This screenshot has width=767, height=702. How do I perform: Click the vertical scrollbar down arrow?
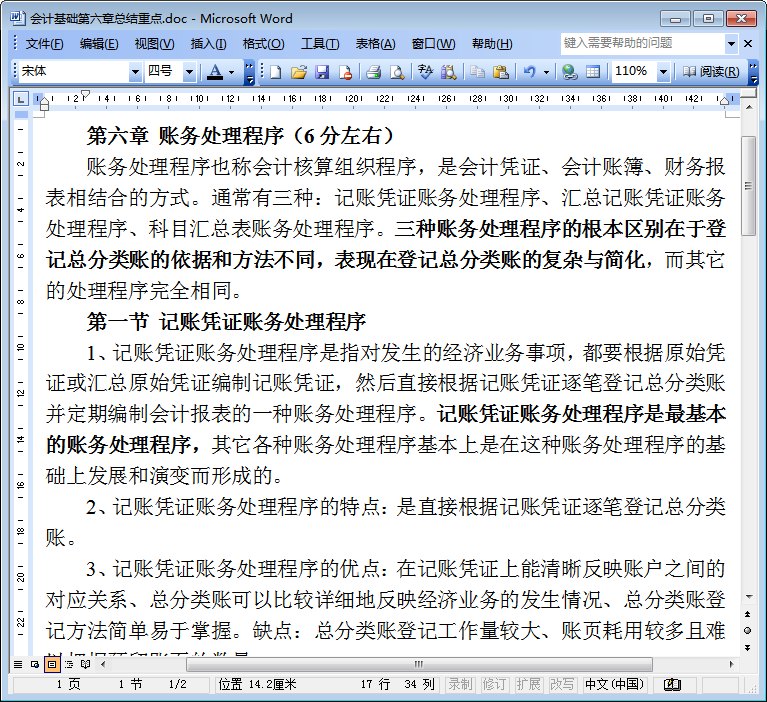pos(749,597)
